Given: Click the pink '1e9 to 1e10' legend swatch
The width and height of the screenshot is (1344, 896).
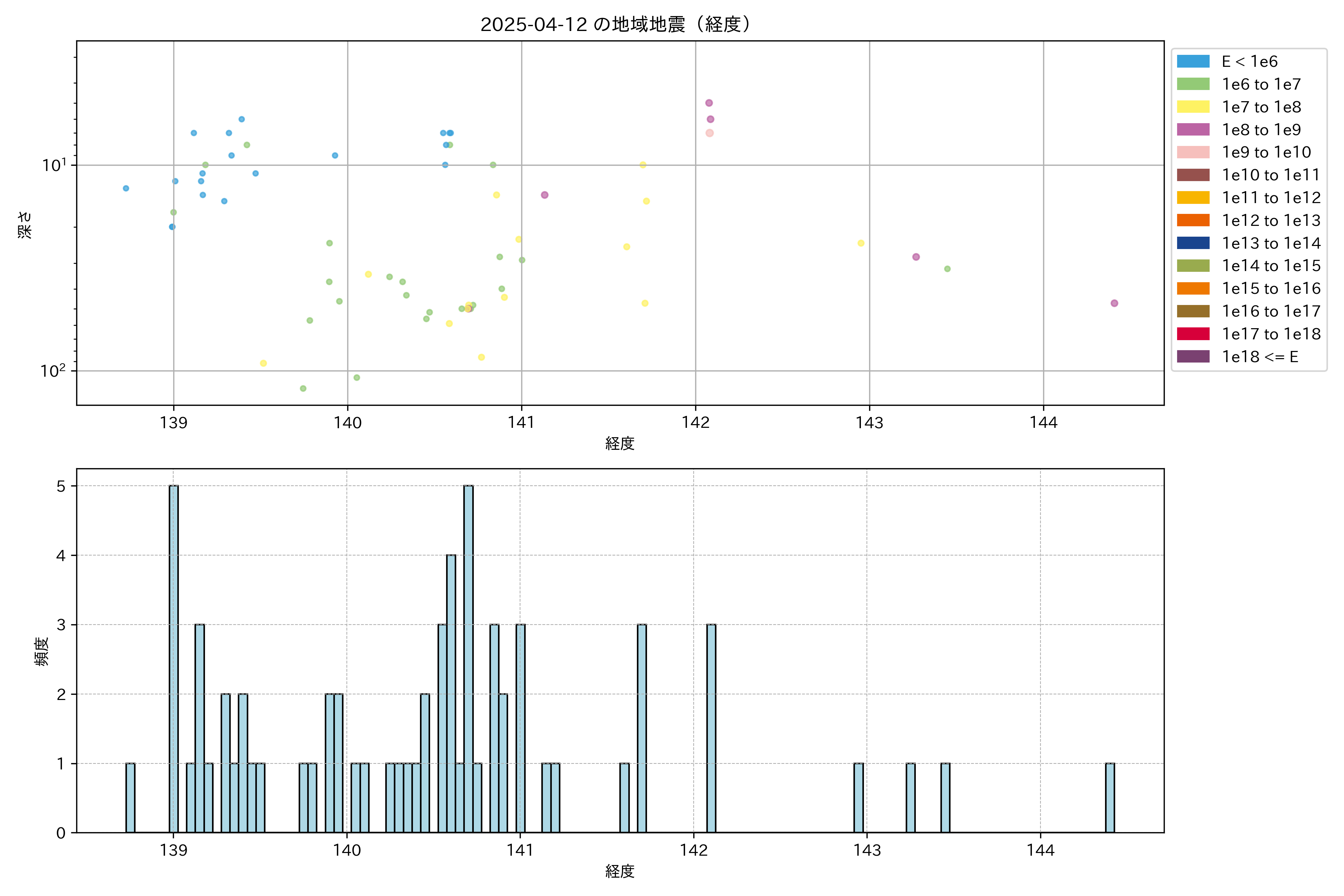Looking at the screenshot, I should pos(1192,153).
